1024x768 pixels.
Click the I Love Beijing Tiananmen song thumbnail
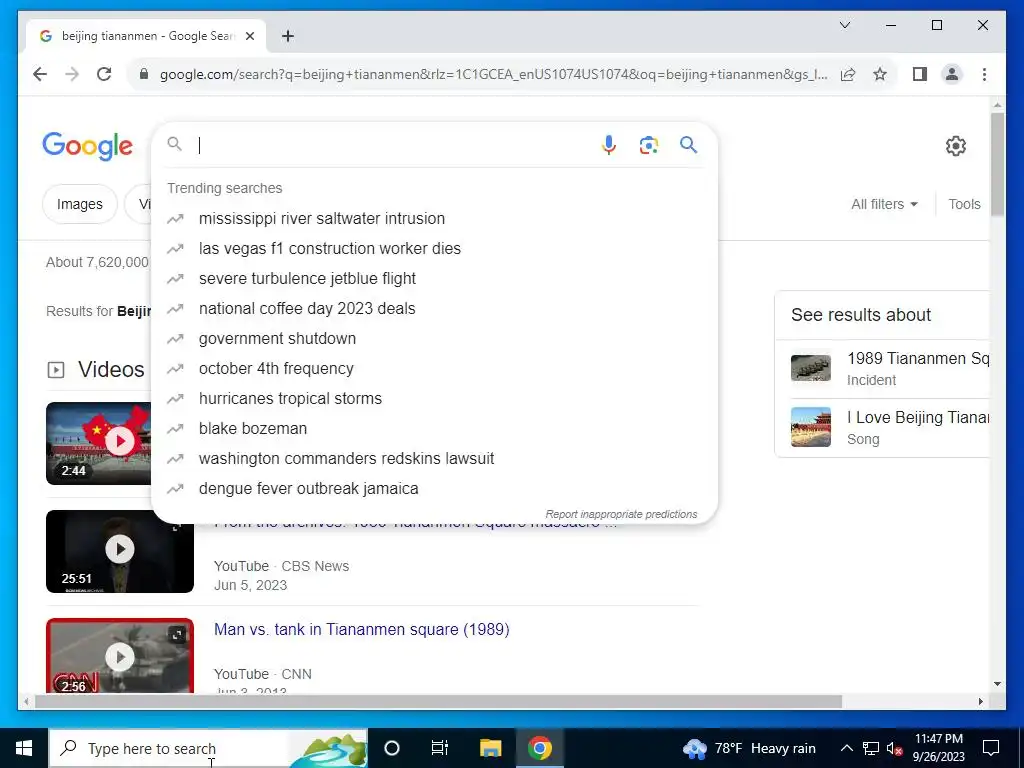(810, 427)
